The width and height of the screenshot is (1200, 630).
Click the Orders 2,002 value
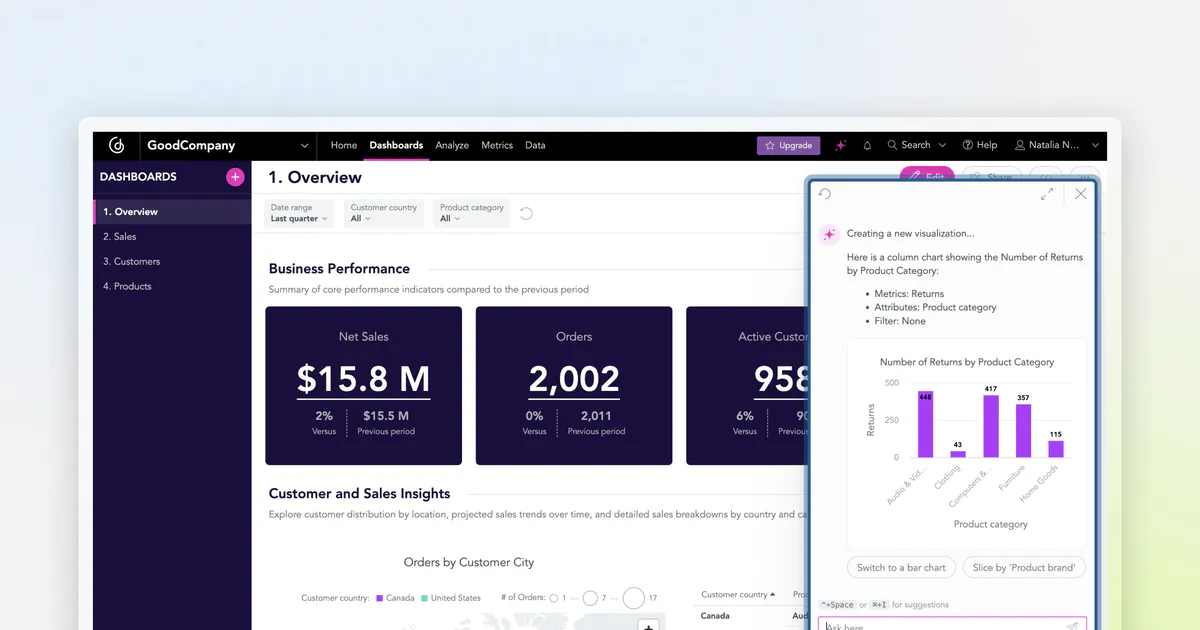point(574,379)
